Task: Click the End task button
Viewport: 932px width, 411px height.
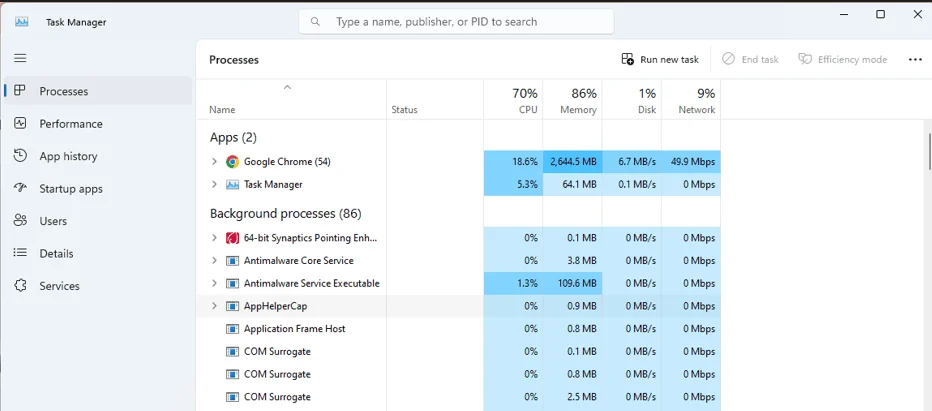Action: [x=751, y=59]
